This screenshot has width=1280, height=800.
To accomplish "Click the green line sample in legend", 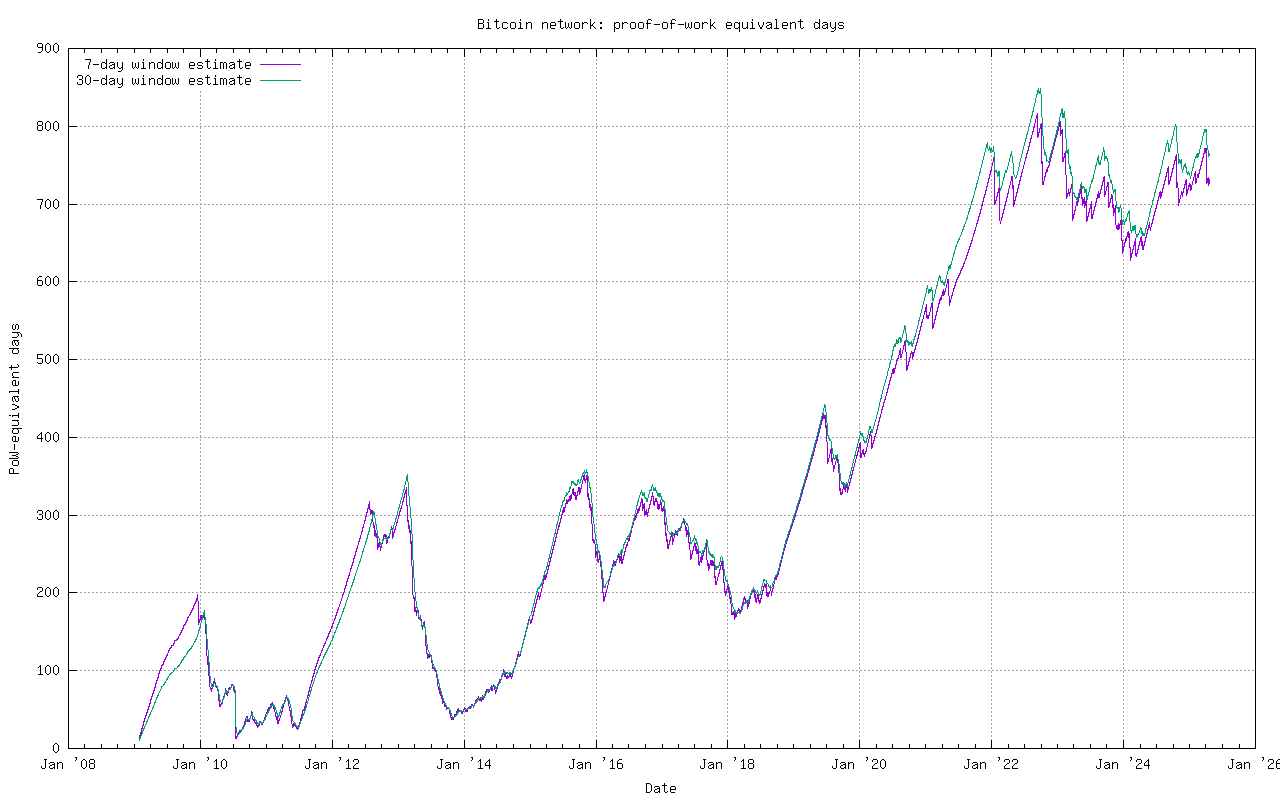I will [x=280, y=80].
